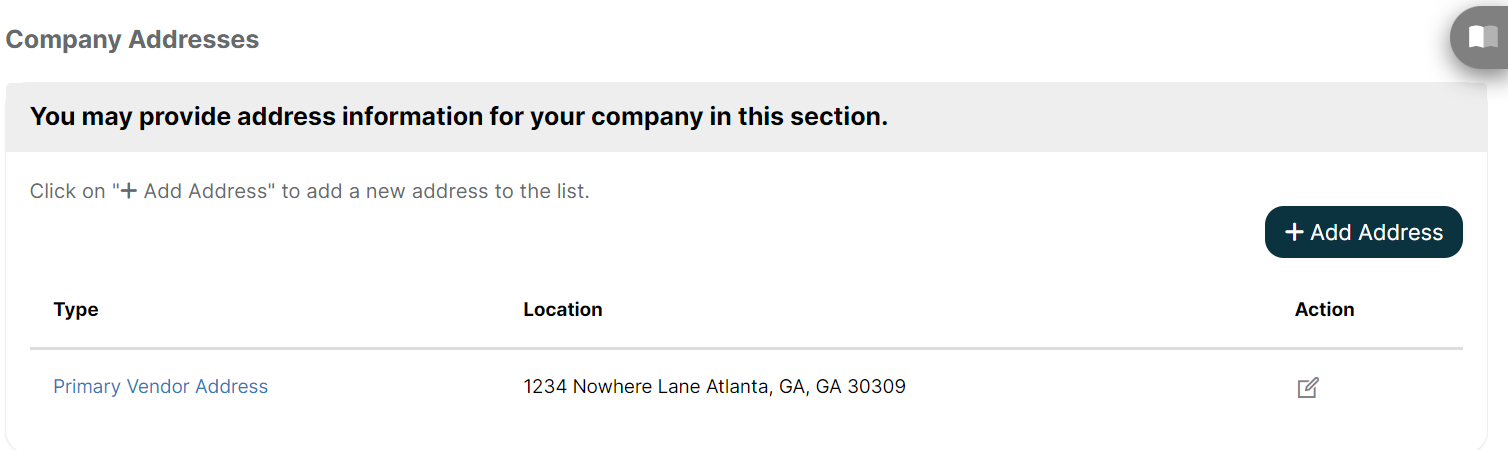Image resolution: width=1508 pixels, height=450 pixels.
Task: Sort by the Type column header
Action: point(76,309)
